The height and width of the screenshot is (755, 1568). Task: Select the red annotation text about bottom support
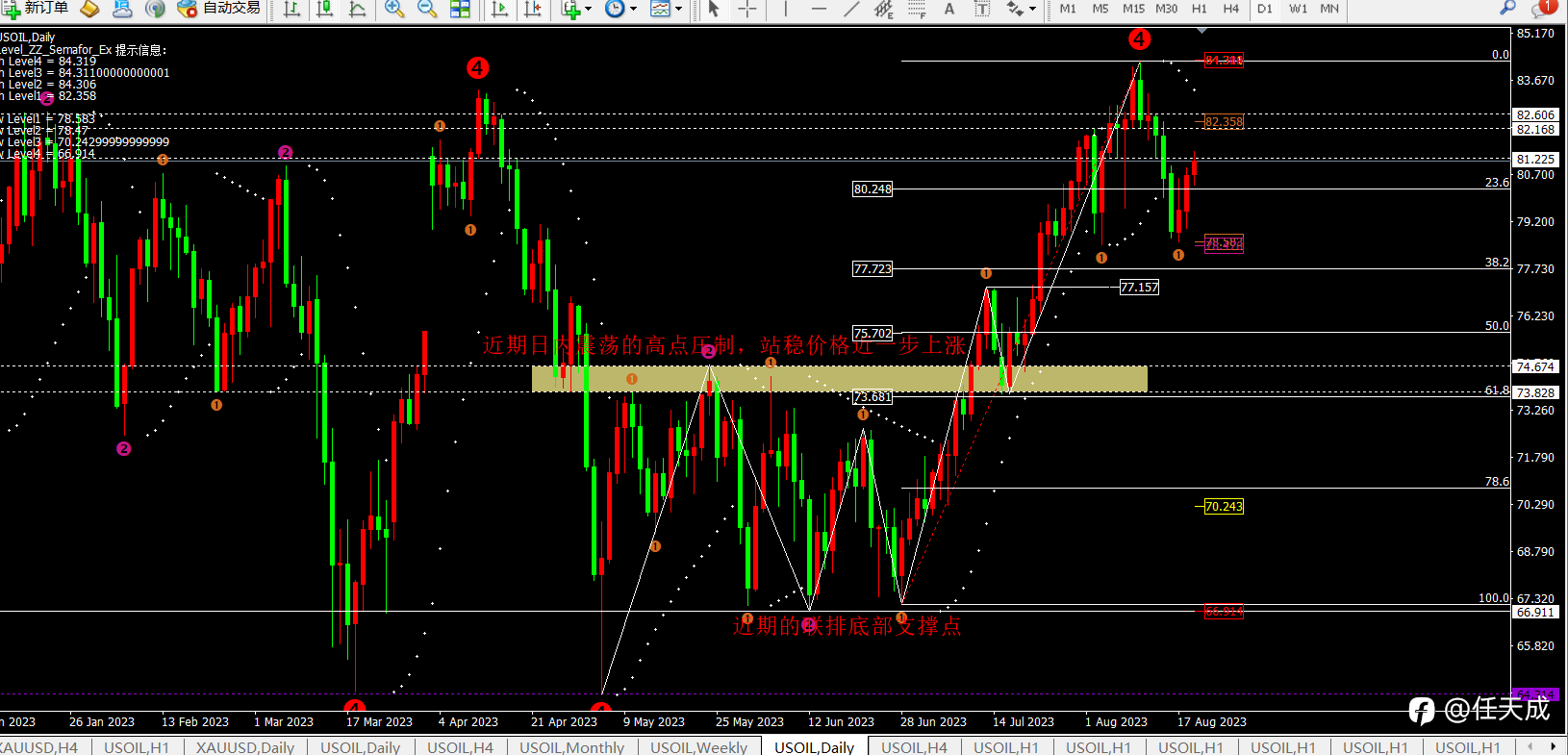pos(847,626)
